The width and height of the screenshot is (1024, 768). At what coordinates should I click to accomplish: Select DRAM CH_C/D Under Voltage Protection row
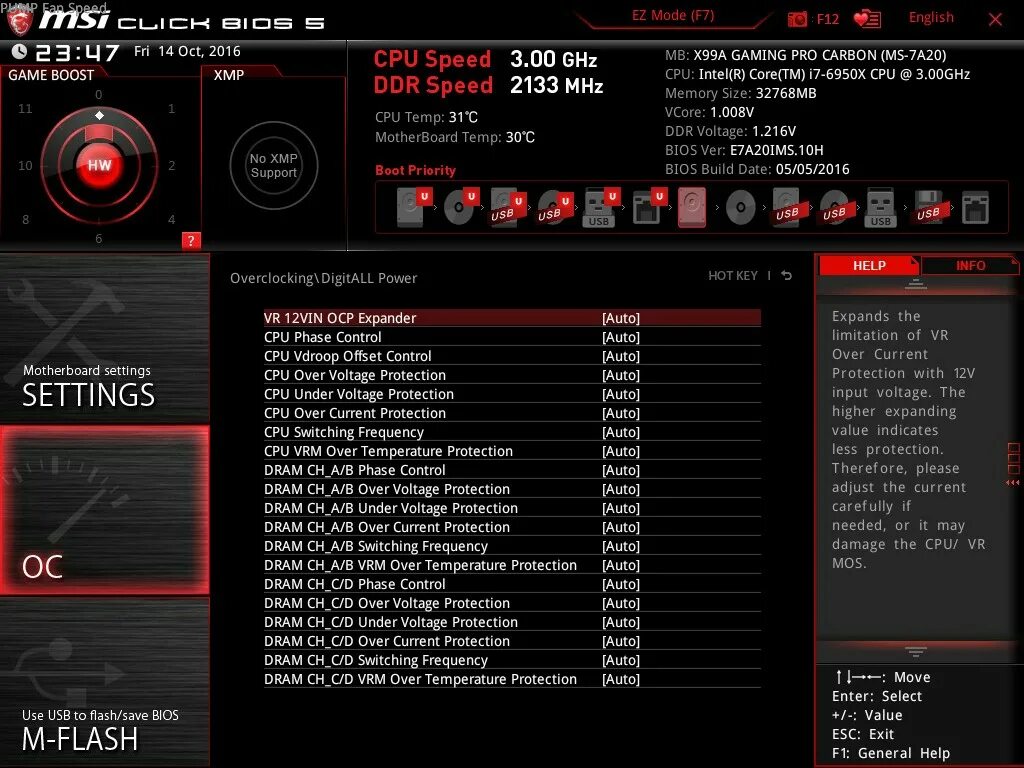[512, 622]
